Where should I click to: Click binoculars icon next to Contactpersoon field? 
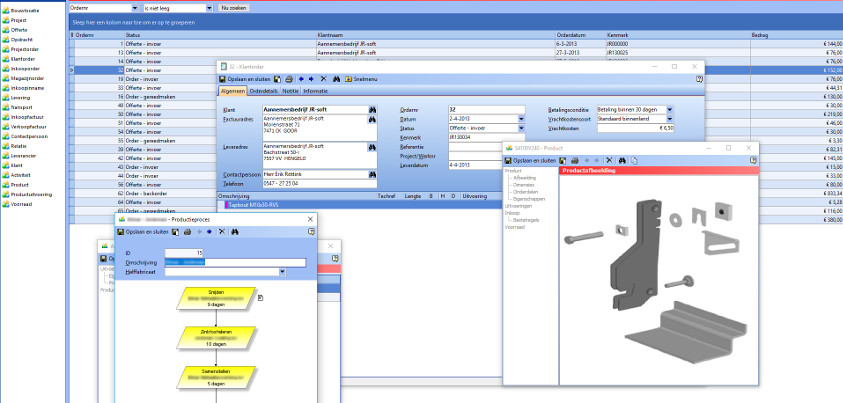(372, 175)
